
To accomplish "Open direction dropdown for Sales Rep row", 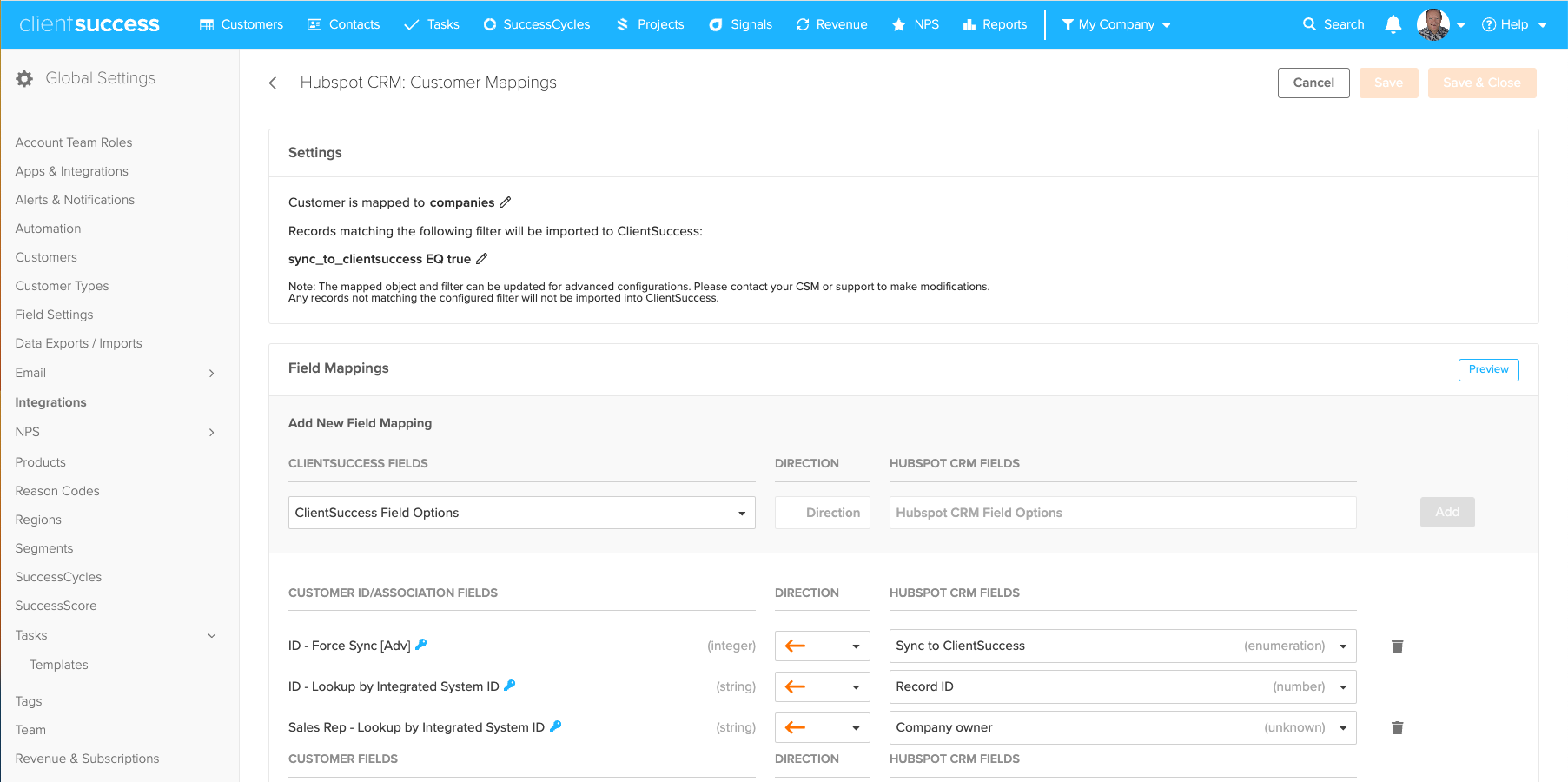I will (x=822, y=727).
